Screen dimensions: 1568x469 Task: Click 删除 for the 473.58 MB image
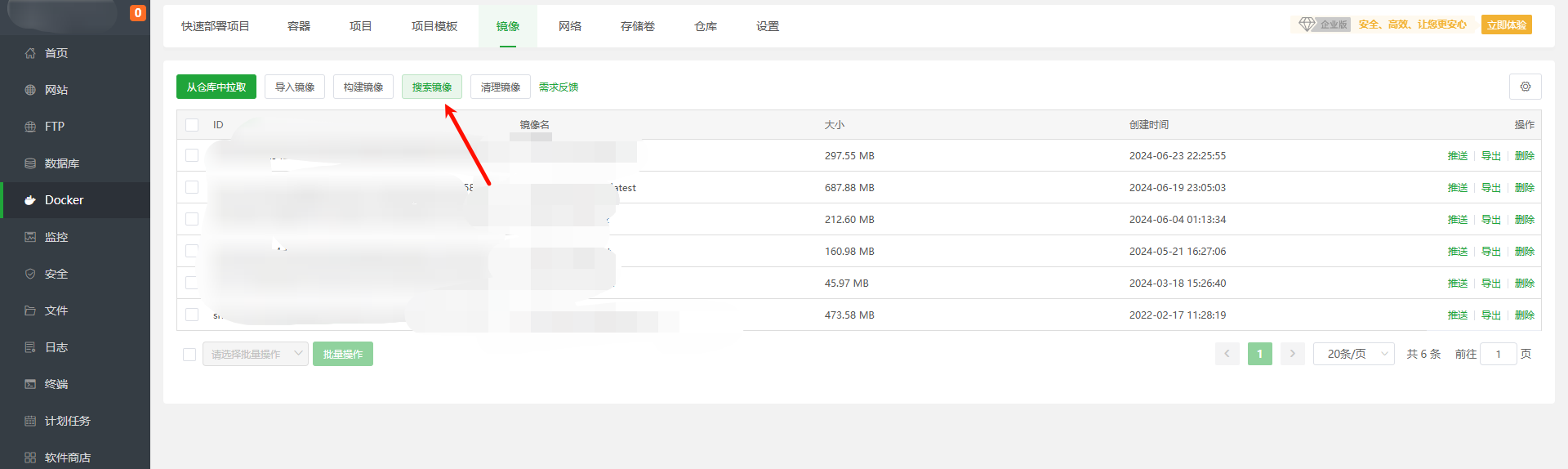point(1524,315)
